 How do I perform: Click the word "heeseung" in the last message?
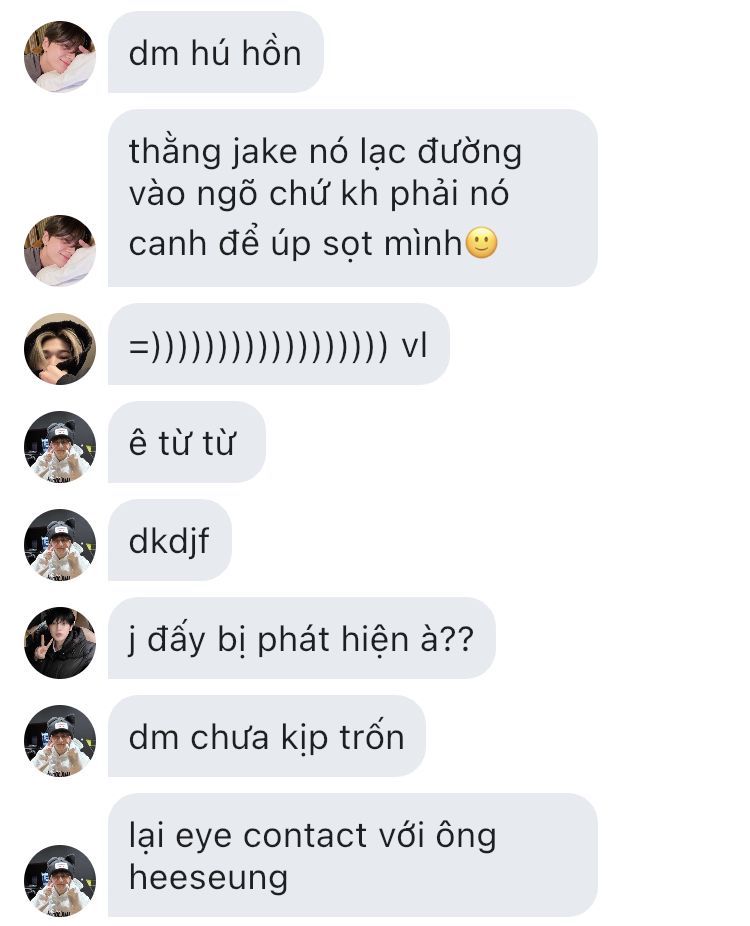tap(208, 878)
